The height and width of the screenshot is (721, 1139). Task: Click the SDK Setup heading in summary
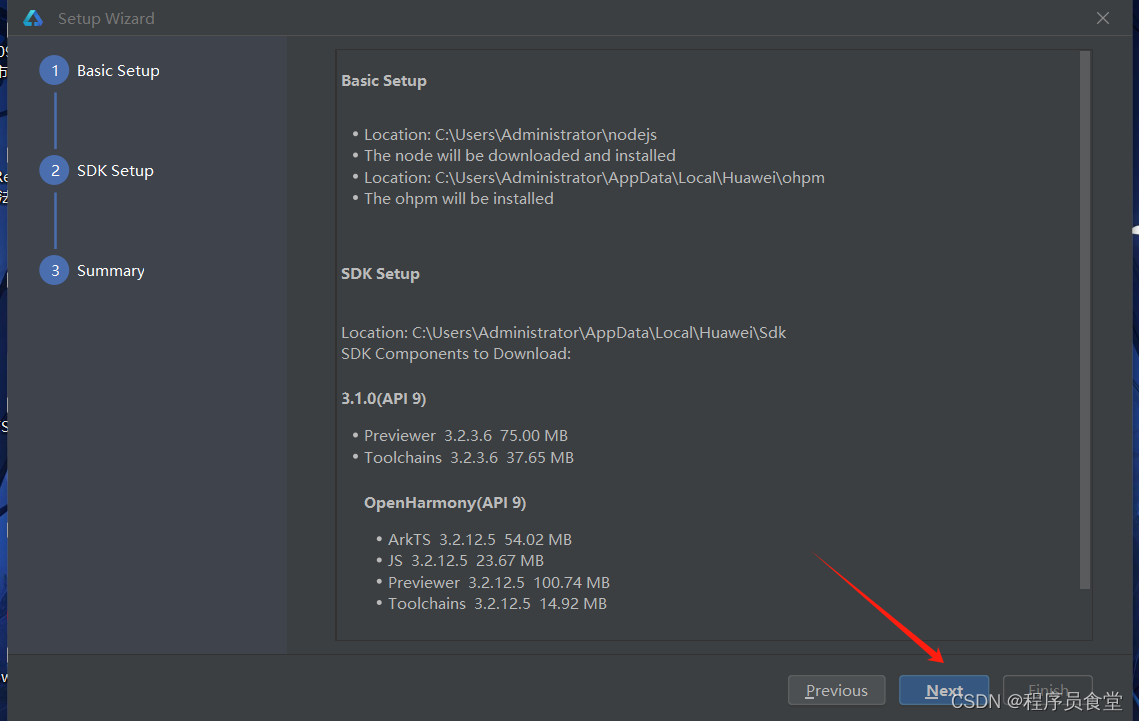380,274
